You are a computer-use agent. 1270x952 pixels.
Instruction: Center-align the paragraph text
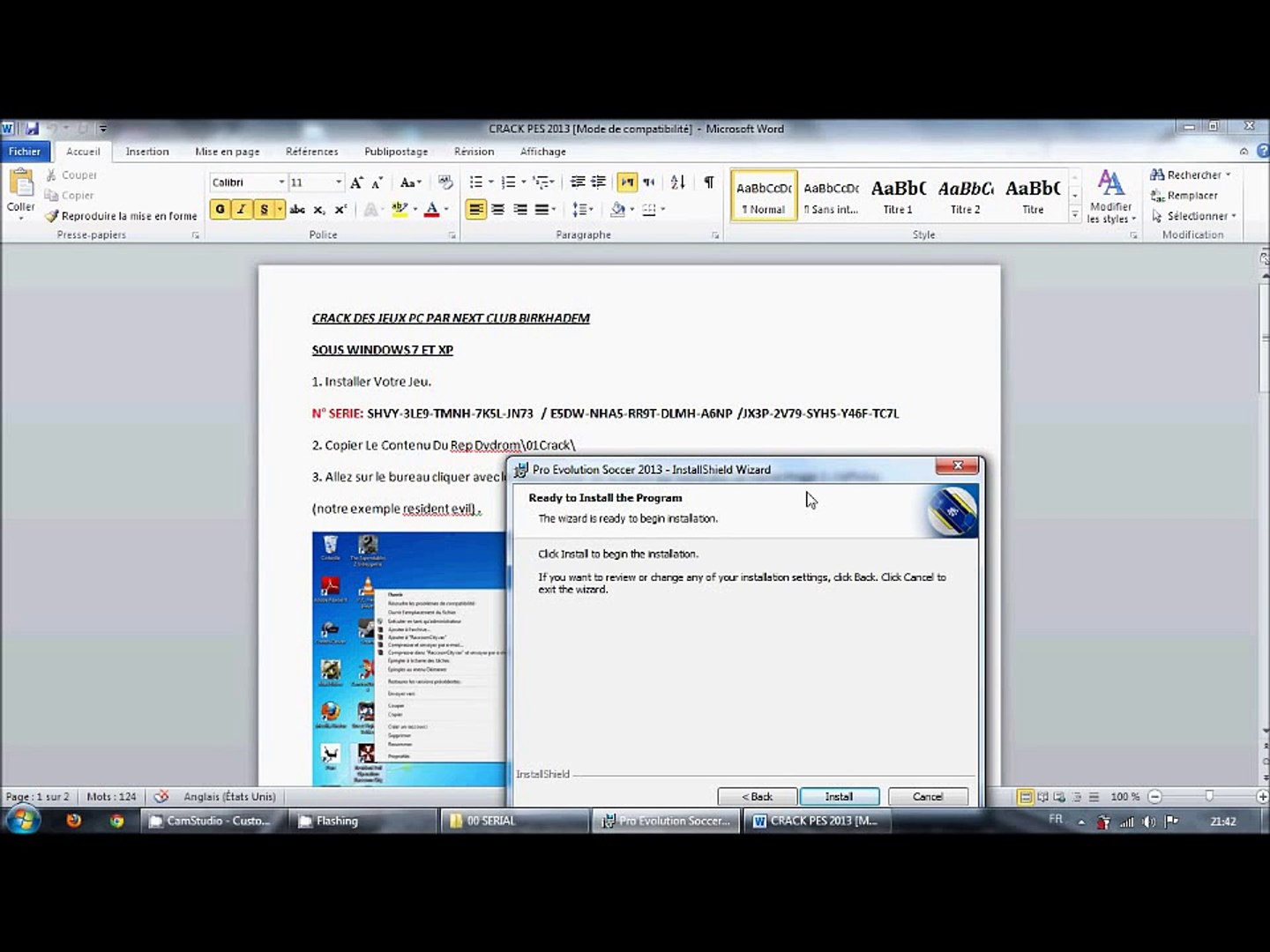[498, 209]
